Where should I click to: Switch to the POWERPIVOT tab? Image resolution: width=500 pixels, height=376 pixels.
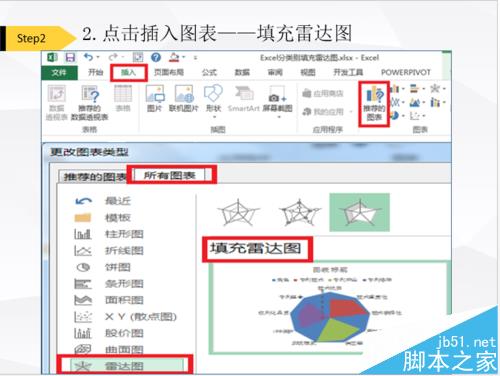pyautogui.click(x=406, y=72)
